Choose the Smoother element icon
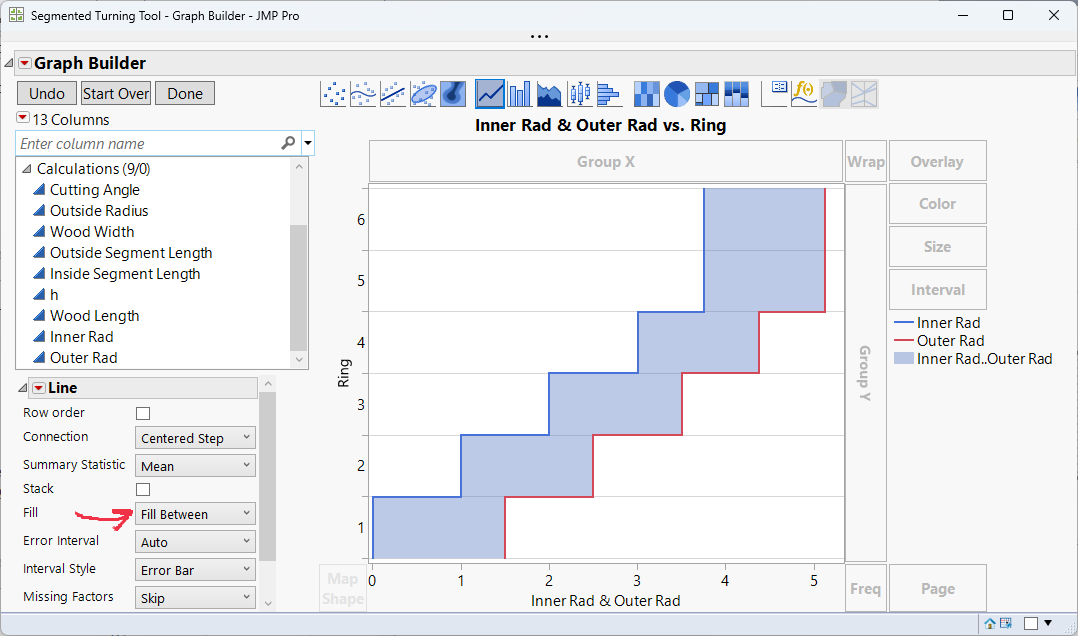The height and width of the screenshot is (636, 1078). pyautogui.click(x=364, y=93)
